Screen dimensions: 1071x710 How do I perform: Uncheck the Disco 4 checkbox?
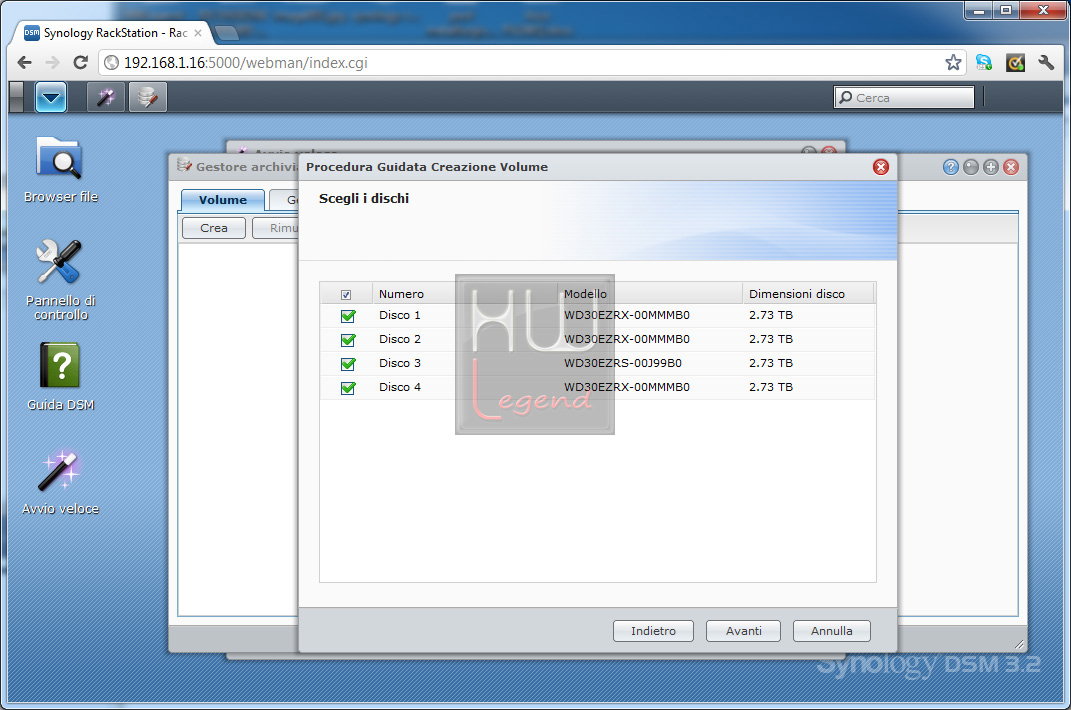point(348,387)
